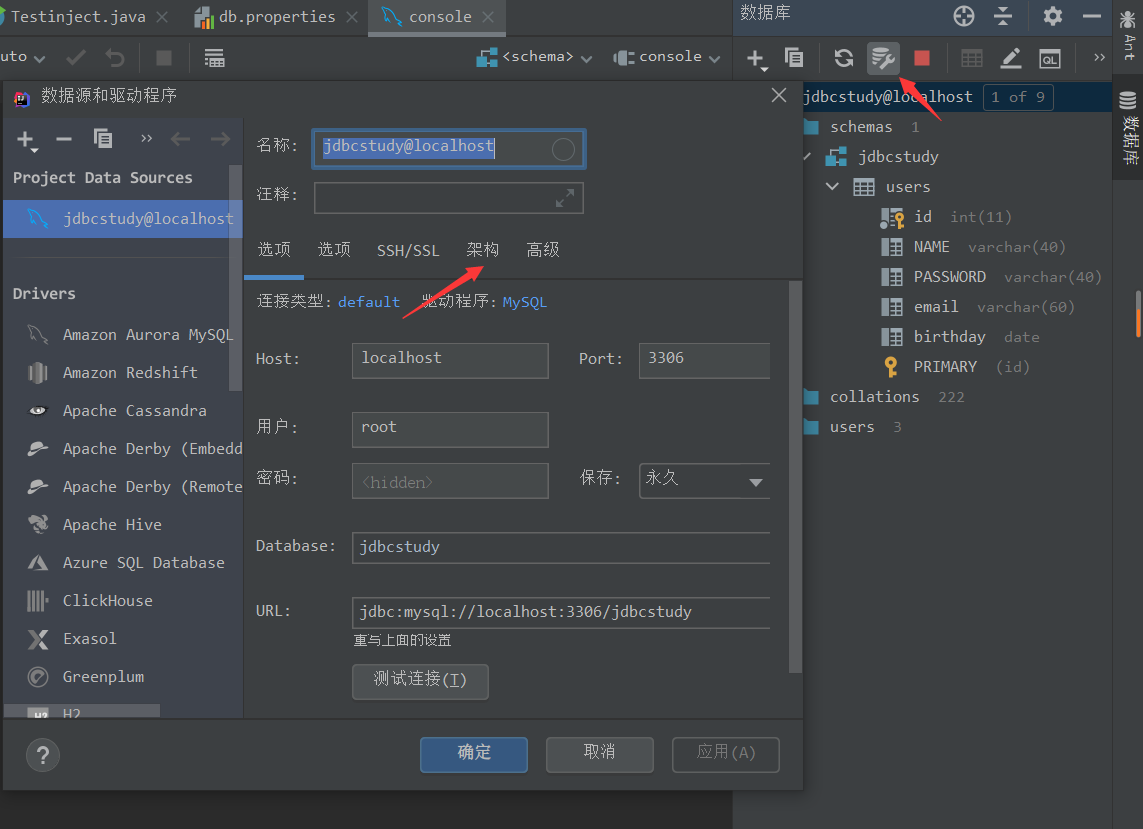Click locate crosshair icon in database panel header
The image size is (1143, 829).
tap(964, 16)
